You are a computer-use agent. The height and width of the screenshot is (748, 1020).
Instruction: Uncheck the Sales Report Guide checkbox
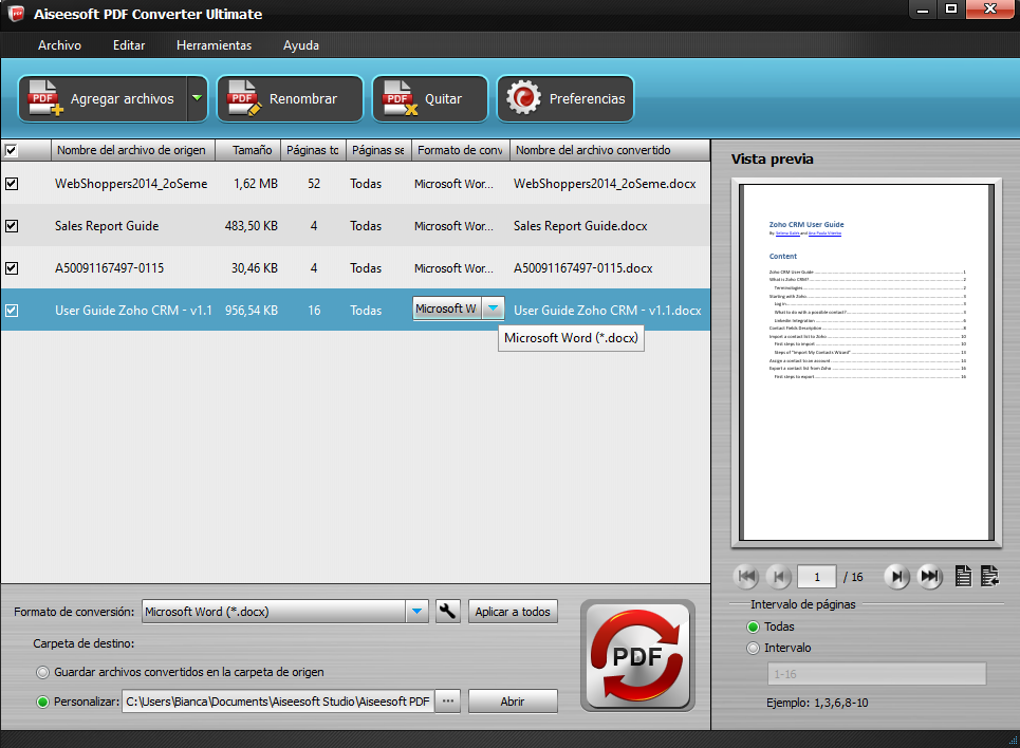click(x=12, y=226)
